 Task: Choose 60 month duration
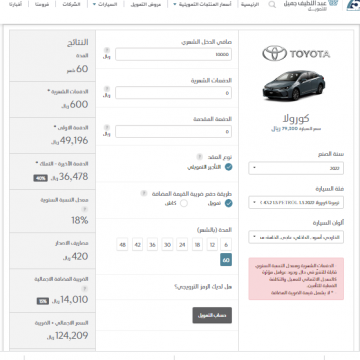coord(226,260)
